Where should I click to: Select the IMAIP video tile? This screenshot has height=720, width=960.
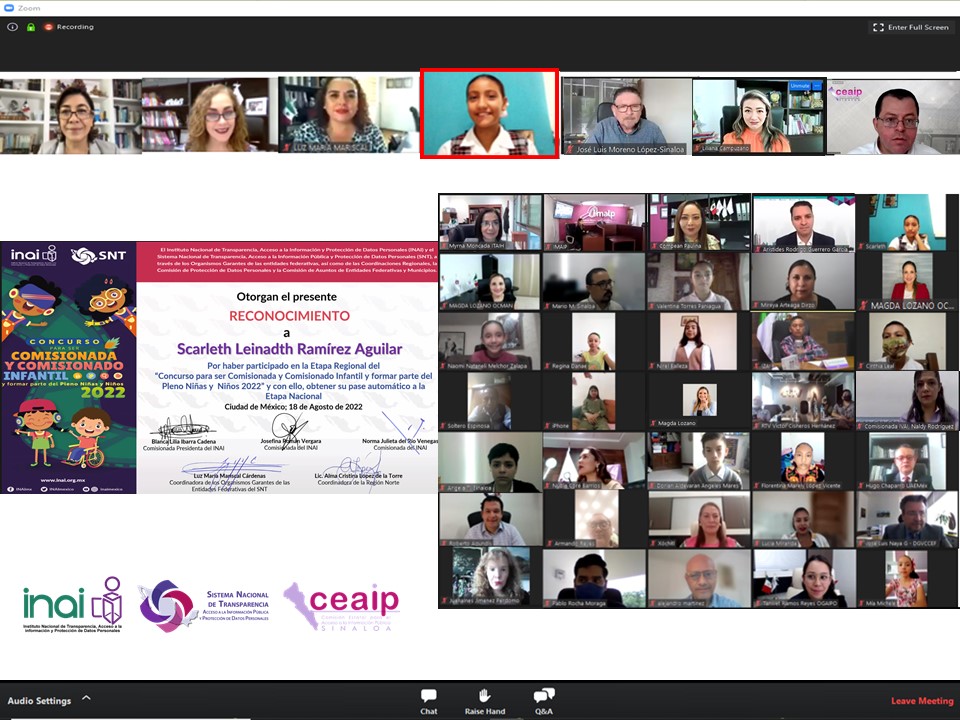click(x=594, y=222)
